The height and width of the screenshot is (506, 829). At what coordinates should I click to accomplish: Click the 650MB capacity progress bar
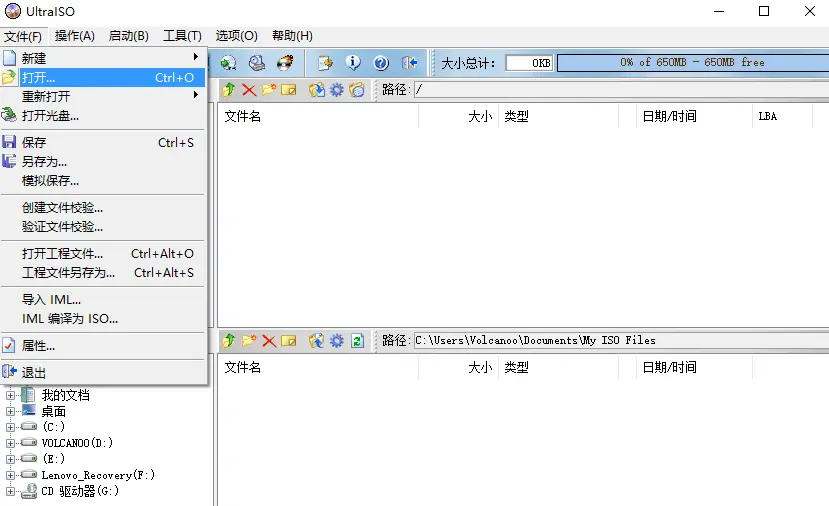pyautogui.click(x=693, y=63)
